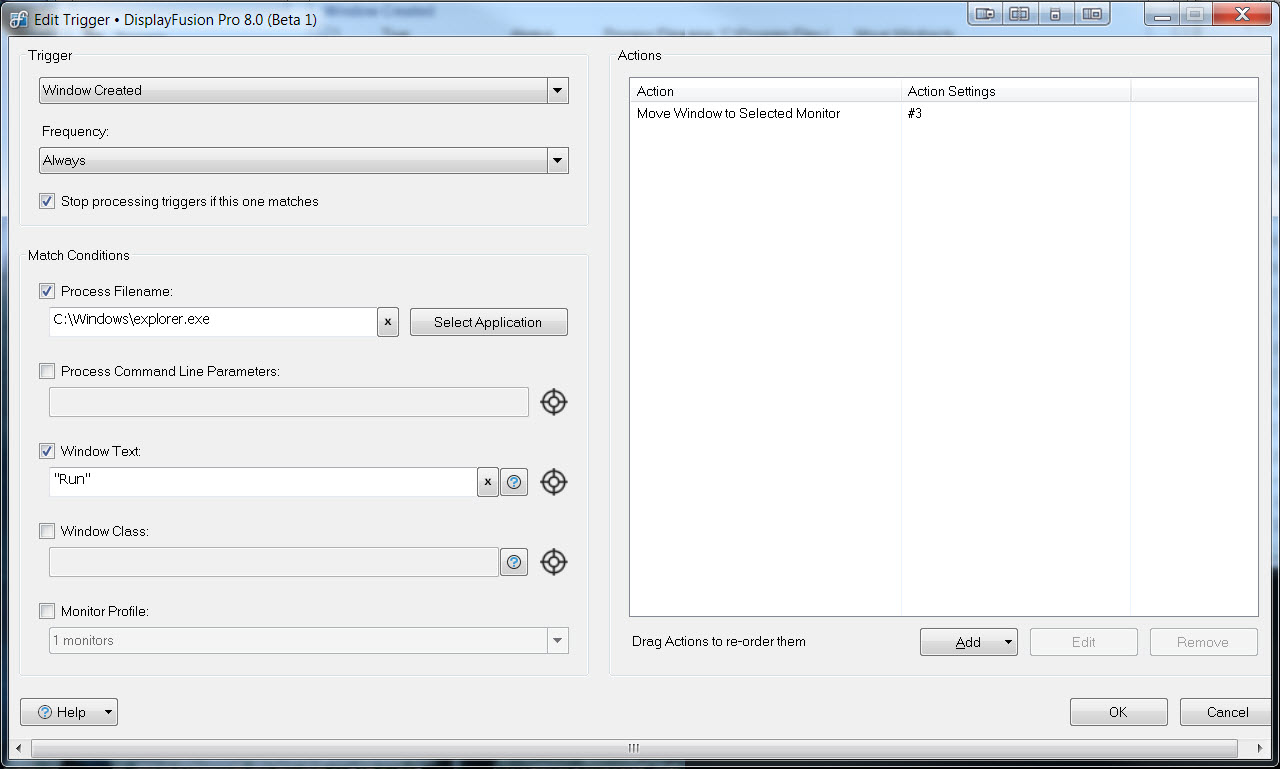
Task: Clear the Process Filename field with its x button
Action: tap(388, 322)
